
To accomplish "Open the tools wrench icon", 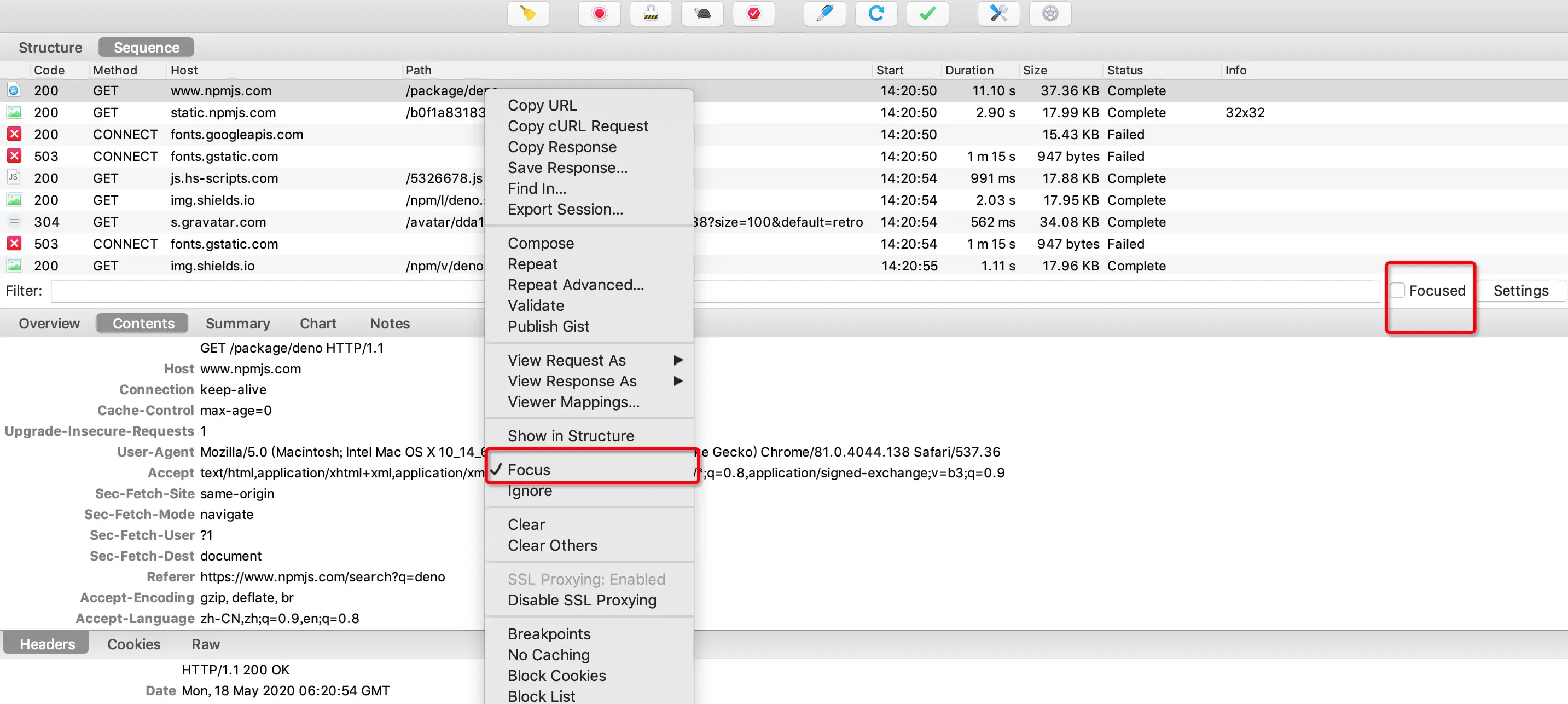I will (x=998, y=13).
